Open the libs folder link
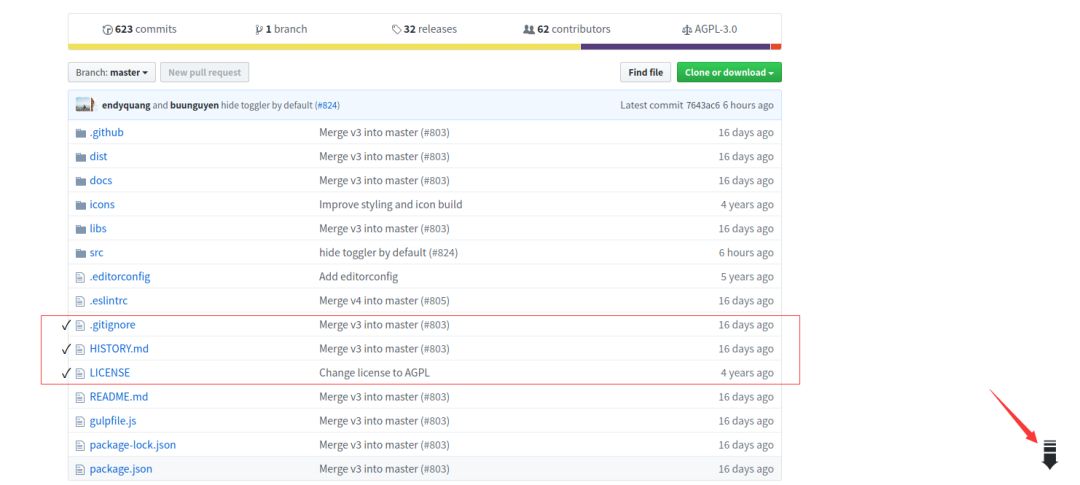The image size is (1080, 485). pyautogui.click(x=98, y=229)
